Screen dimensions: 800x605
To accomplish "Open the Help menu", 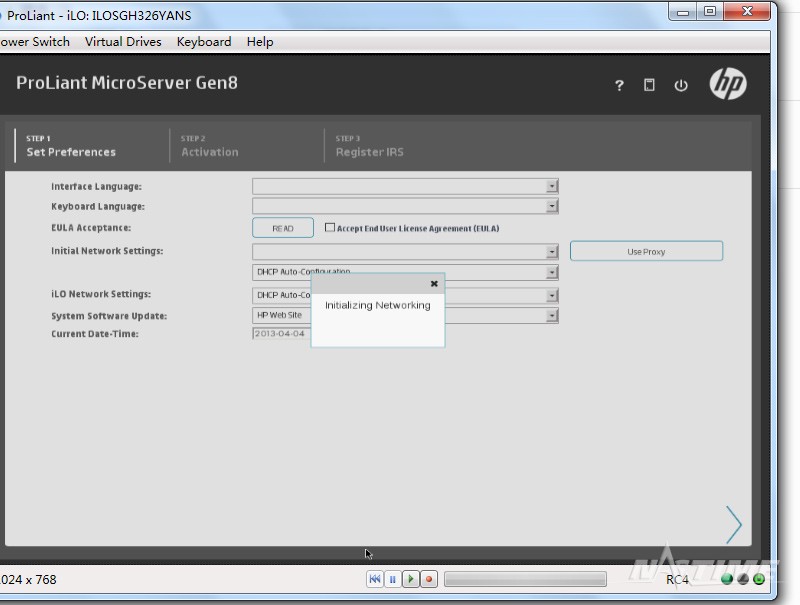I will tap(260, 42).
